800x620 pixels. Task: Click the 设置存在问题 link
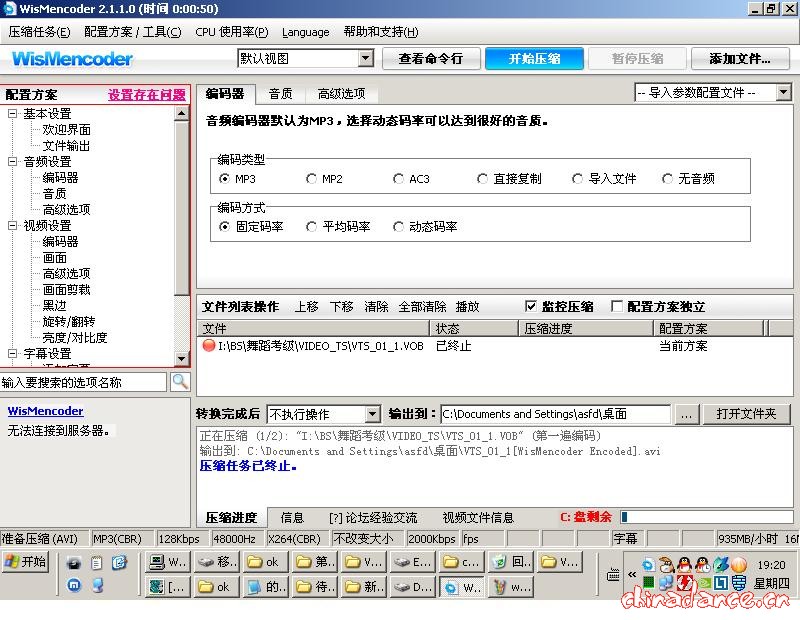[147, 95]
